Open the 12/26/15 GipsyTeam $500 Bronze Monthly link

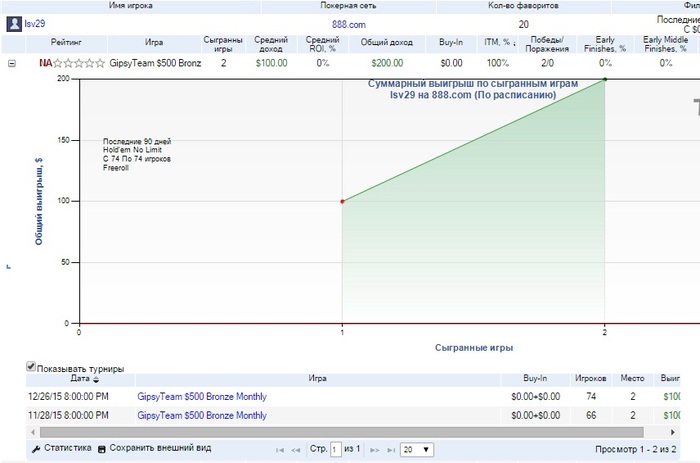202,396
